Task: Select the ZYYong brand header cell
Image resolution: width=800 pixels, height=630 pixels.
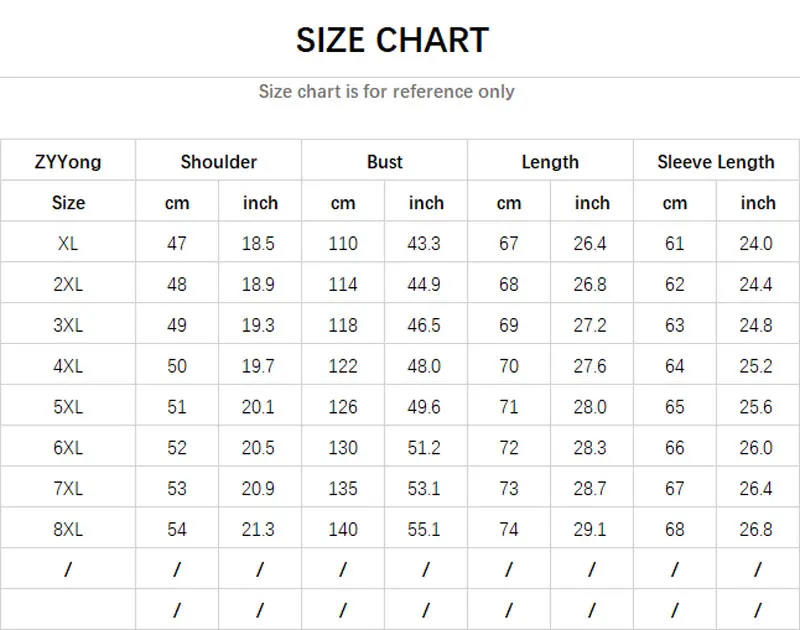Action: click(x=68, y=162)
